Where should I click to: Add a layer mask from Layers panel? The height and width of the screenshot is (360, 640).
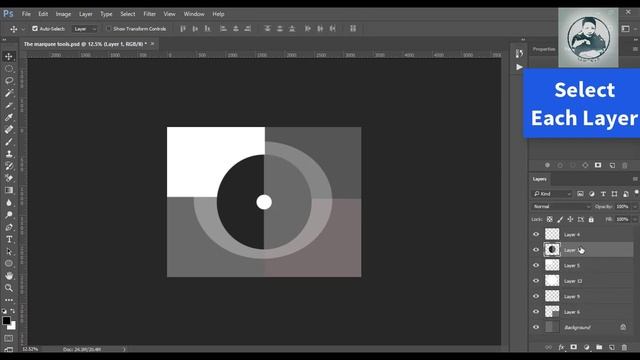573,347
